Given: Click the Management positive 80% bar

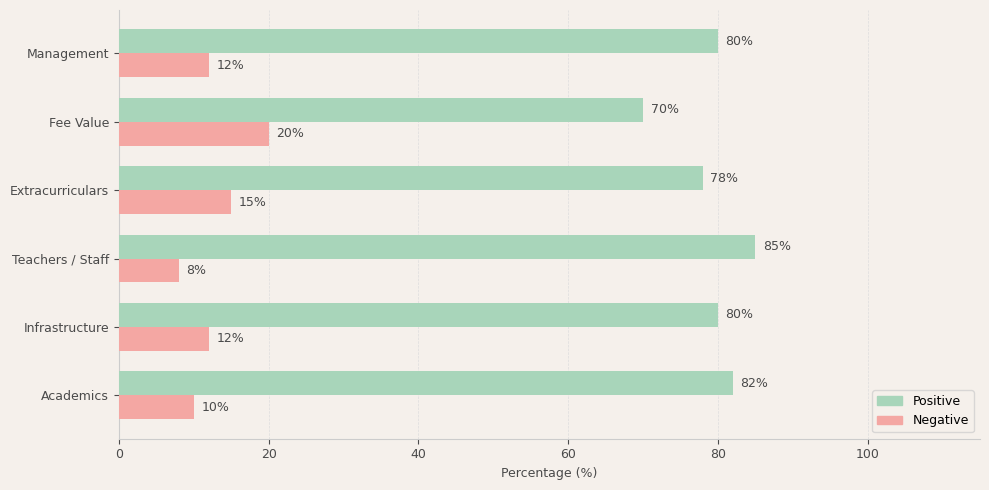Looking at the screenshot, I should pyautogui.click(x=418, y=41).
